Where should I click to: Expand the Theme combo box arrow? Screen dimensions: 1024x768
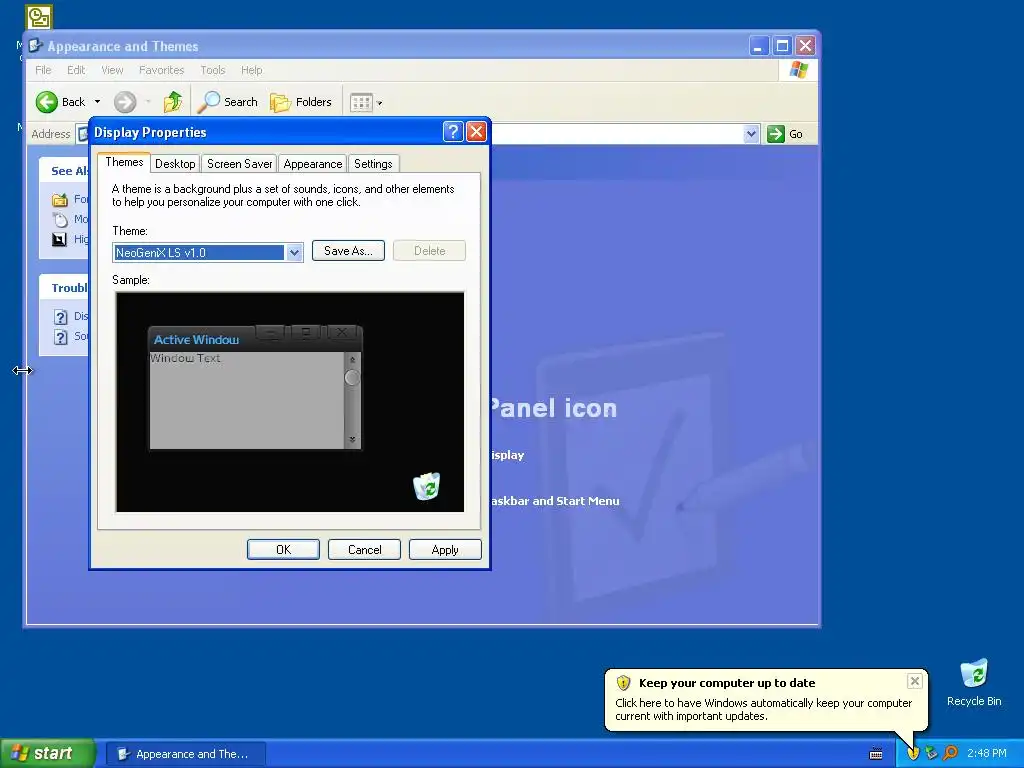(x=294, y=253)
